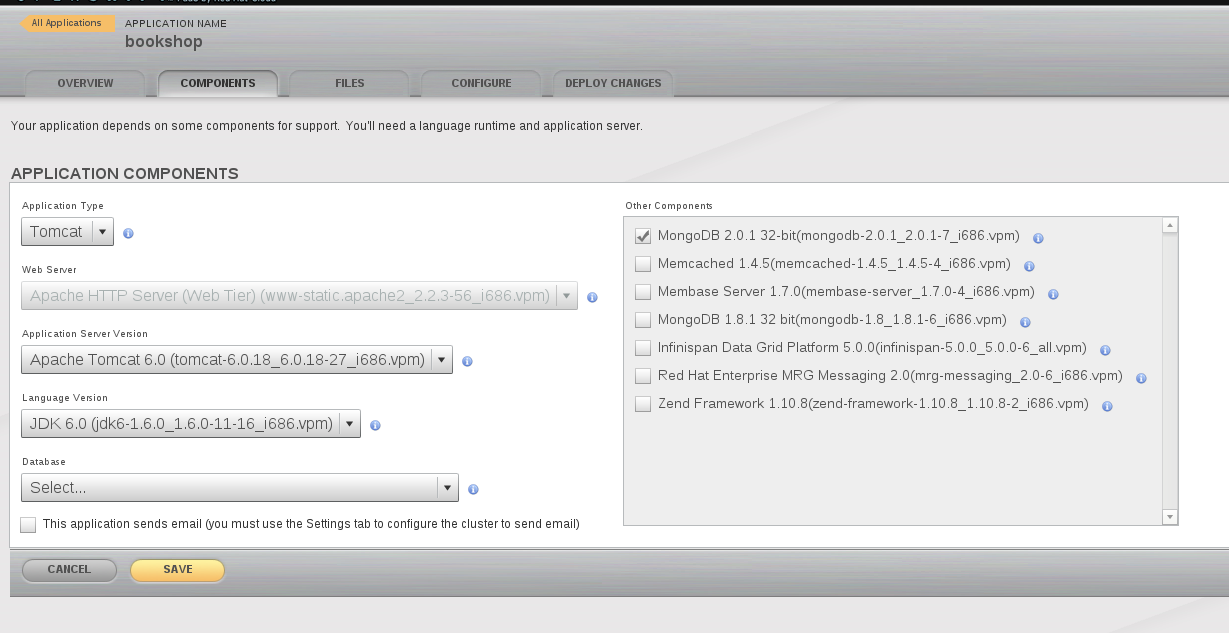Image resolution: width=1229 pixels, height=633 pixels.
Task: Tick the application sends email checkbox
Action: click(28, 525)
